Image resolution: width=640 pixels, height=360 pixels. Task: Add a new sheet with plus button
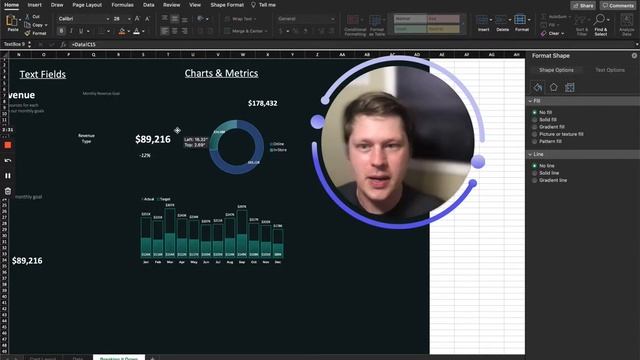pyautogui.click(x=152, y=358)
